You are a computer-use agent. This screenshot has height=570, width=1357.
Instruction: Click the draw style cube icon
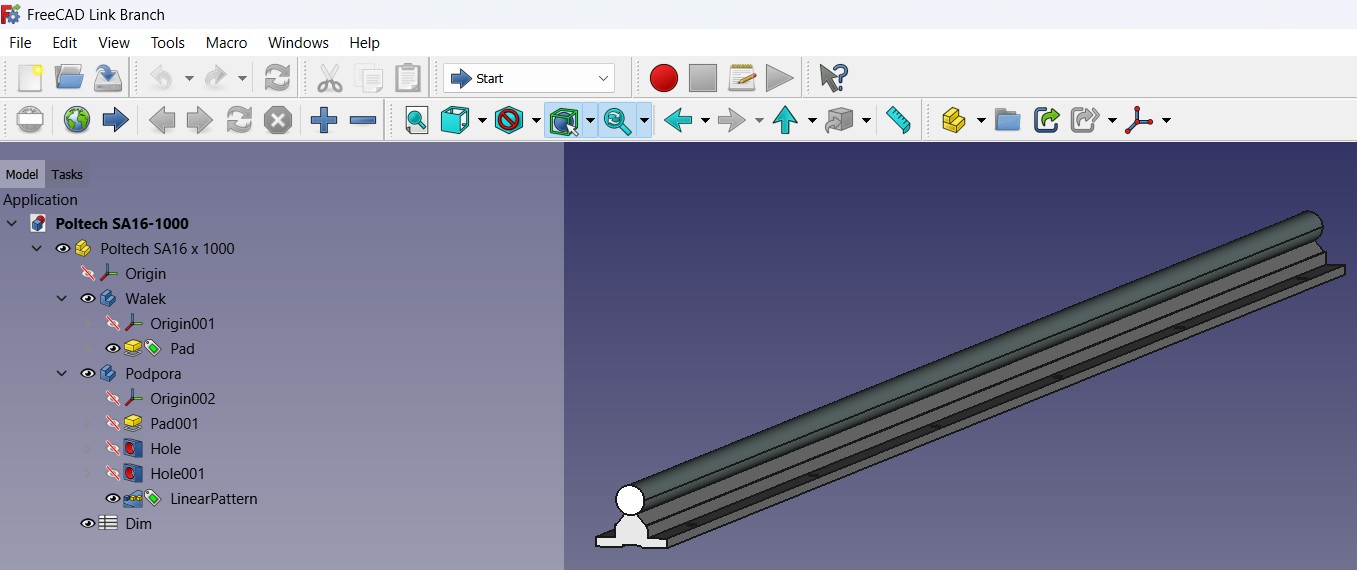click(456, 121)
